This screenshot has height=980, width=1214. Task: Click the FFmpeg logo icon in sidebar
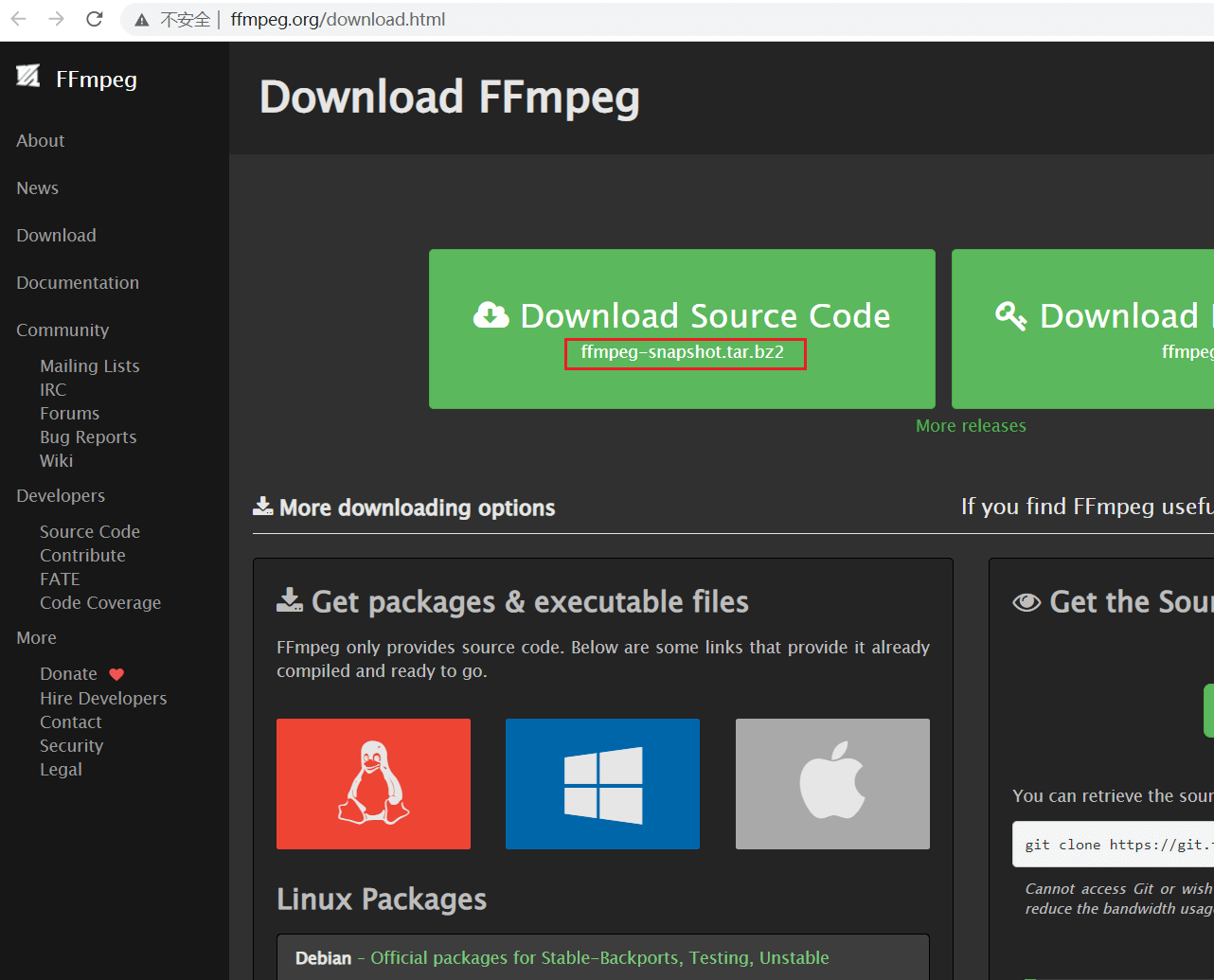click(28, 76)
